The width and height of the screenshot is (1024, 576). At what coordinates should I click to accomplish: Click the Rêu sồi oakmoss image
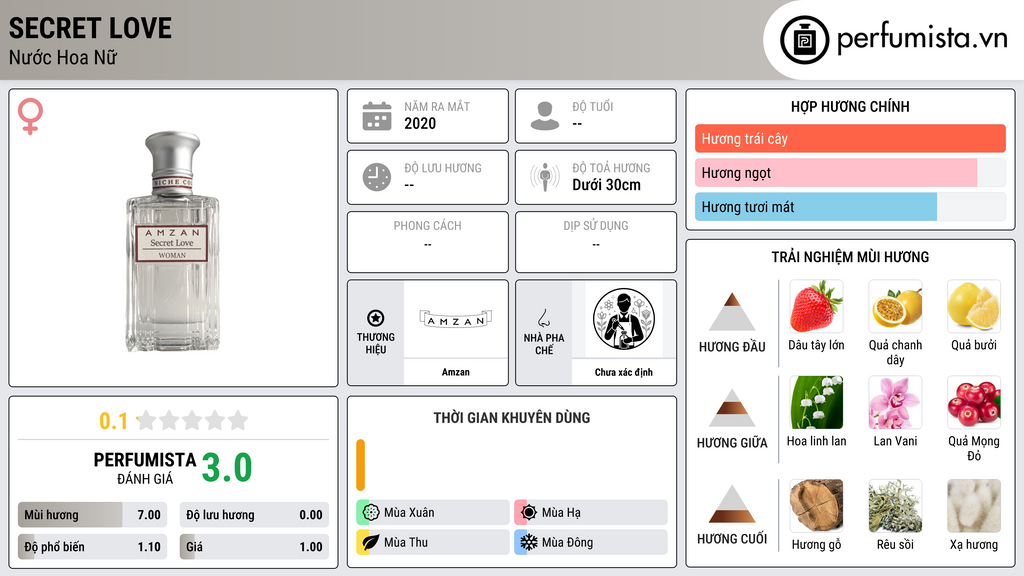pyautogui.click(x=895, y=505)
